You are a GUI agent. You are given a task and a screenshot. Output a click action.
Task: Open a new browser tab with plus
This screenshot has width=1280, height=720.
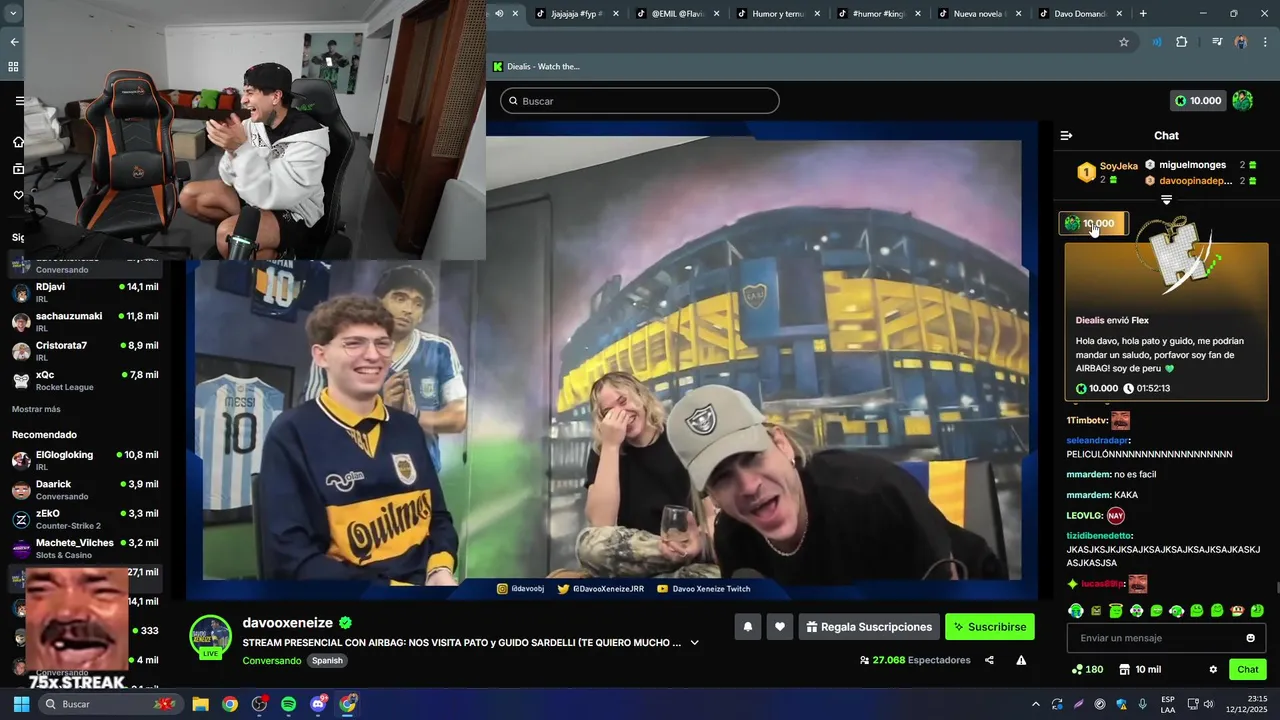coord(1143,14)
